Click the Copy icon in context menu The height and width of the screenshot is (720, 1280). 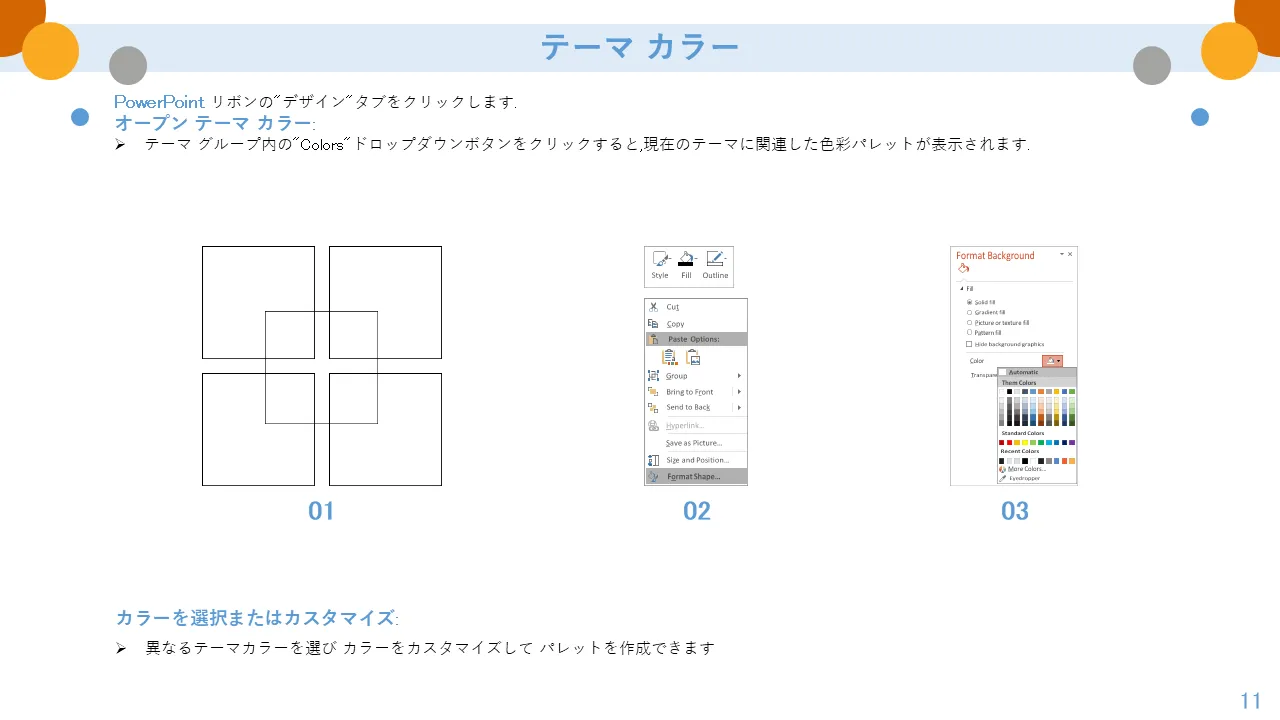pos(653,324)
